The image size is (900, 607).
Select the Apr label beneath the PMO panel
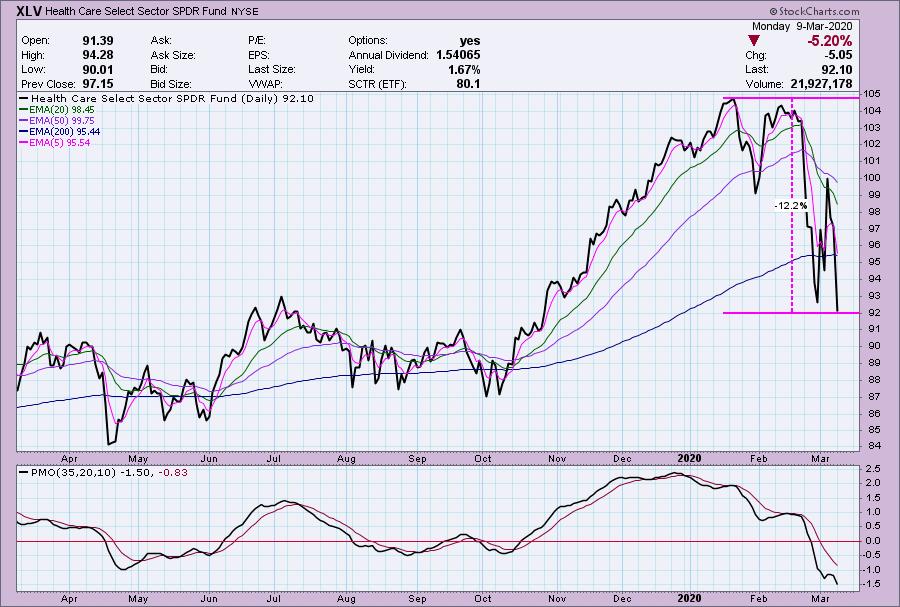click(69, 598)
